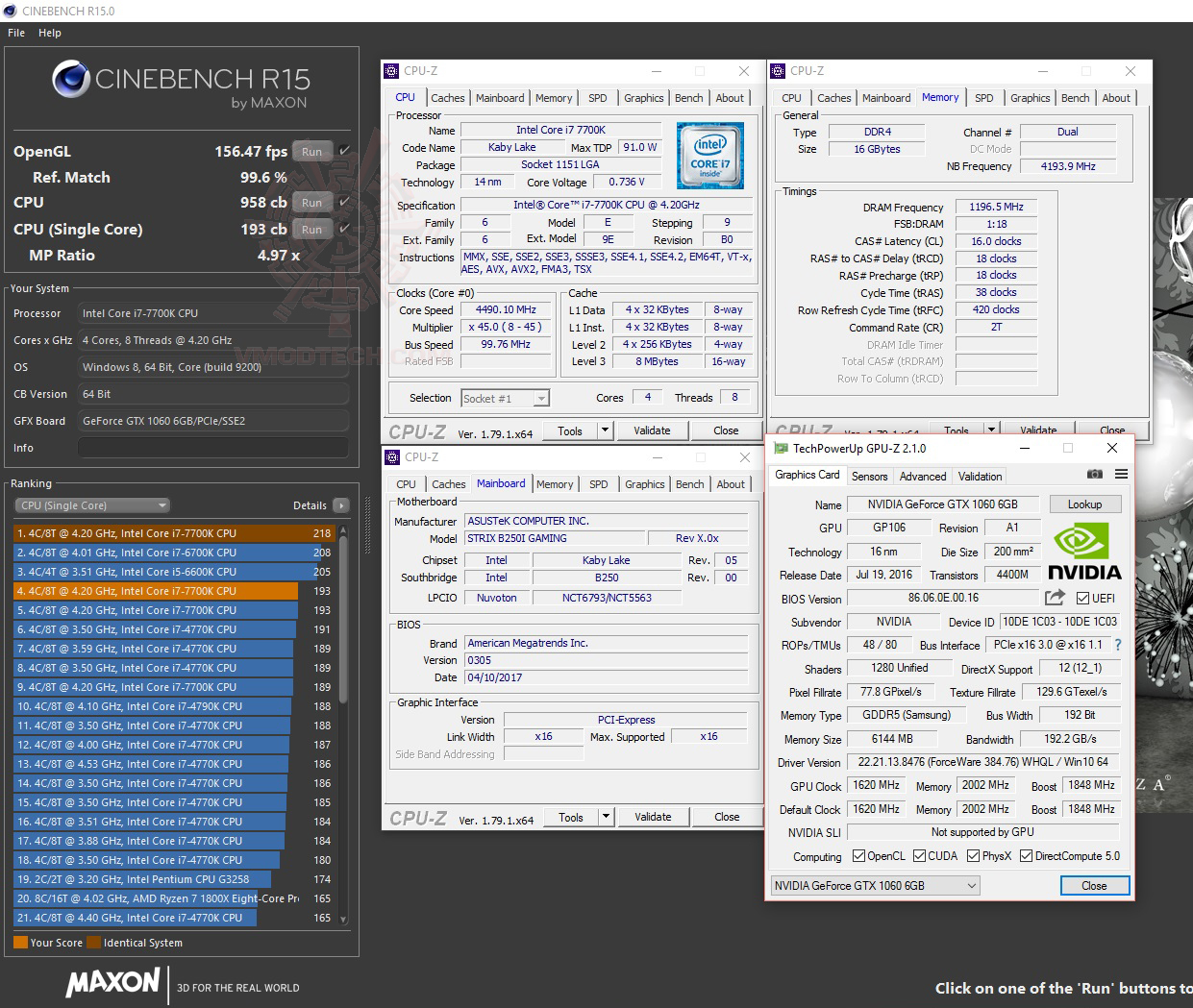Click the 4790K ranking entry
This screenshot has width=1193, height=1008.
click(173, 706)
